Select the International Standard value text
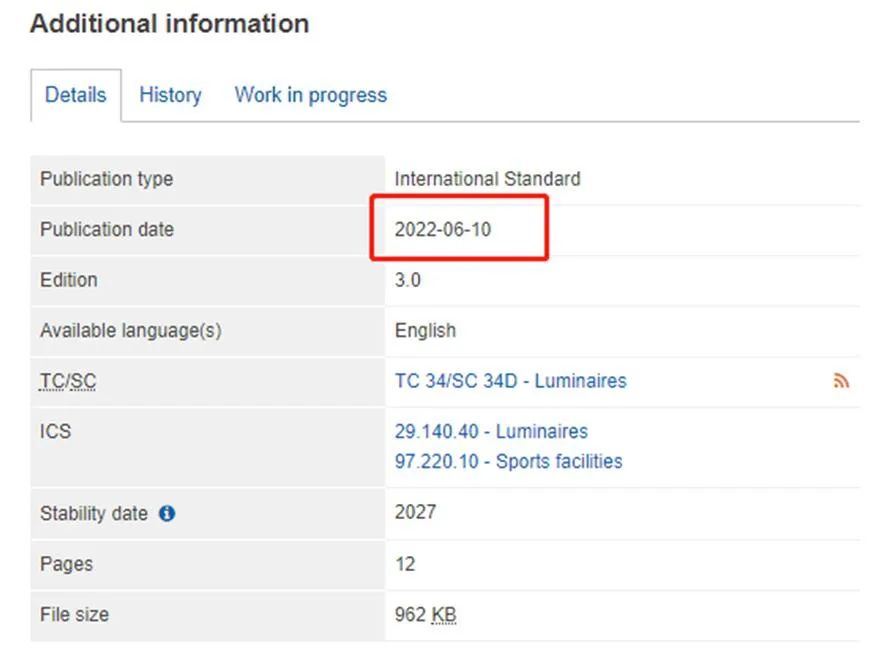Image resolution: width=890 pixels, height=658 pixels. 487,179
